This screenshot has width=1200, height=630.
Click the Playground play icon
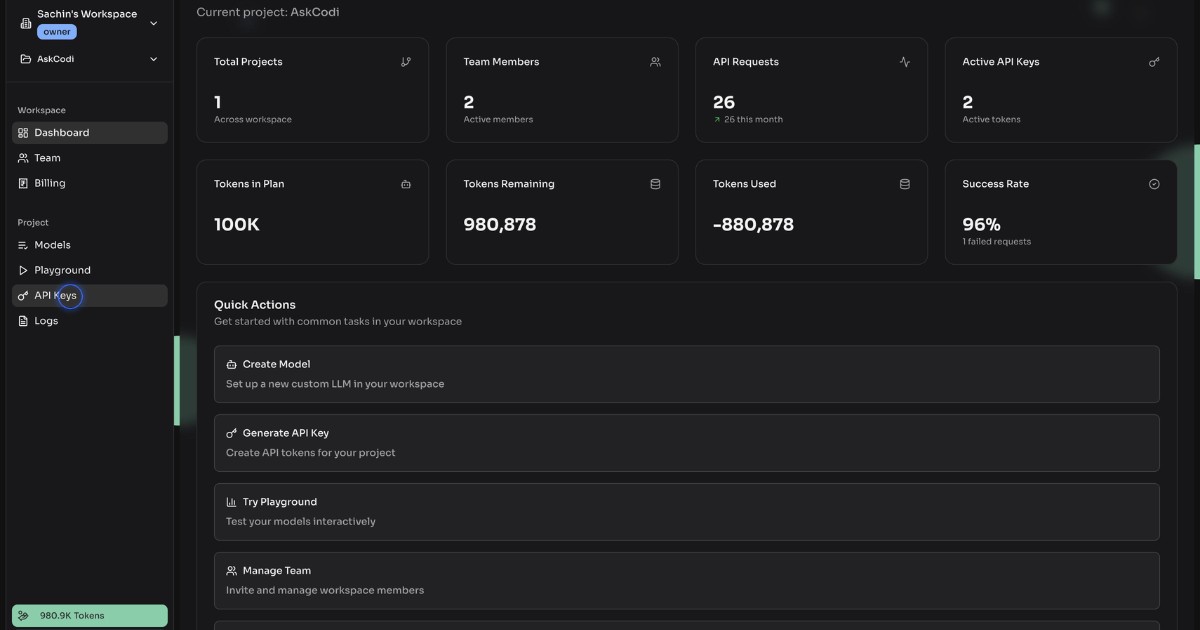click(24, 270)
